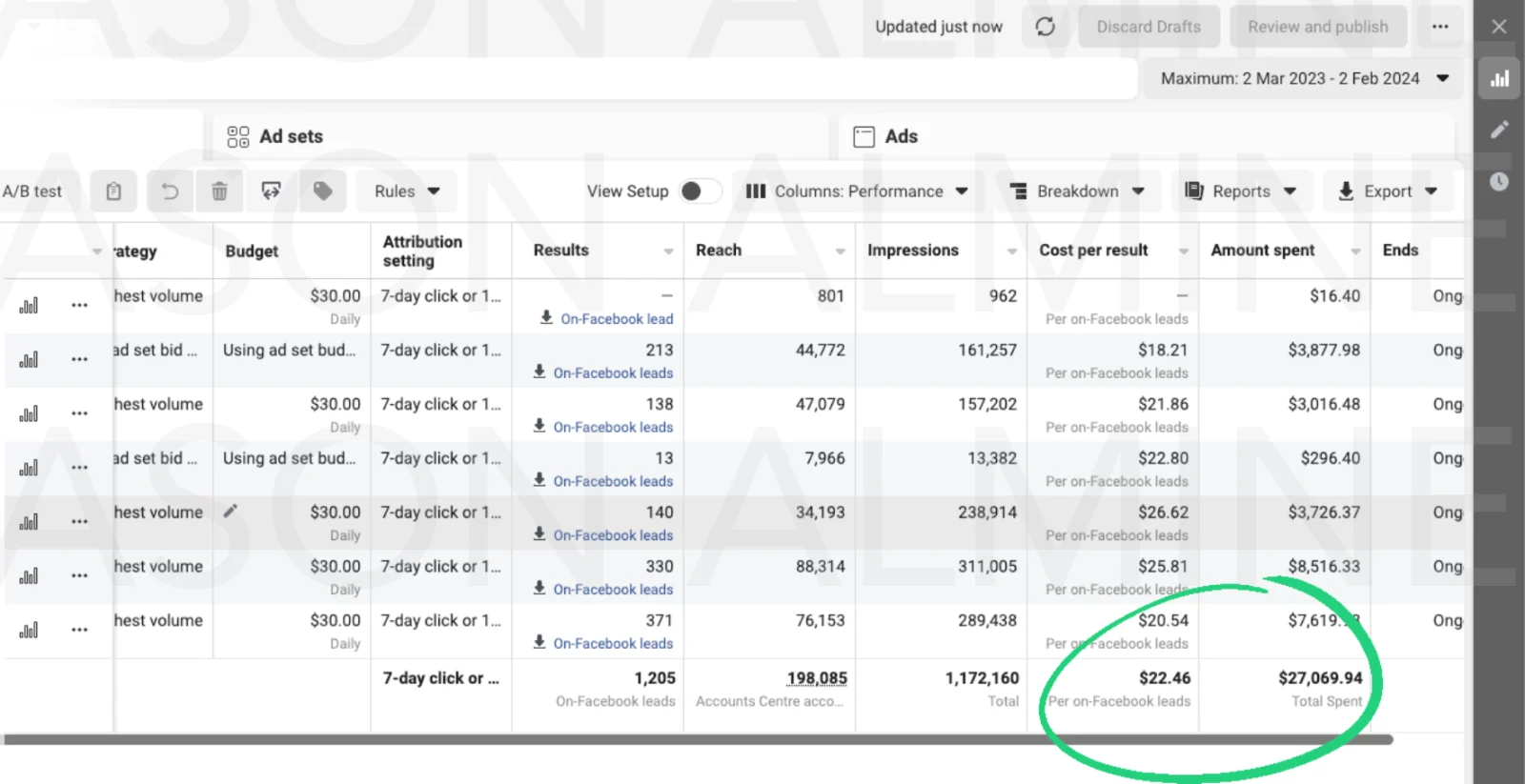Sort by the Amount spent column header
The width and height of the screenshot is (1525, 784).
(1284, 251)
